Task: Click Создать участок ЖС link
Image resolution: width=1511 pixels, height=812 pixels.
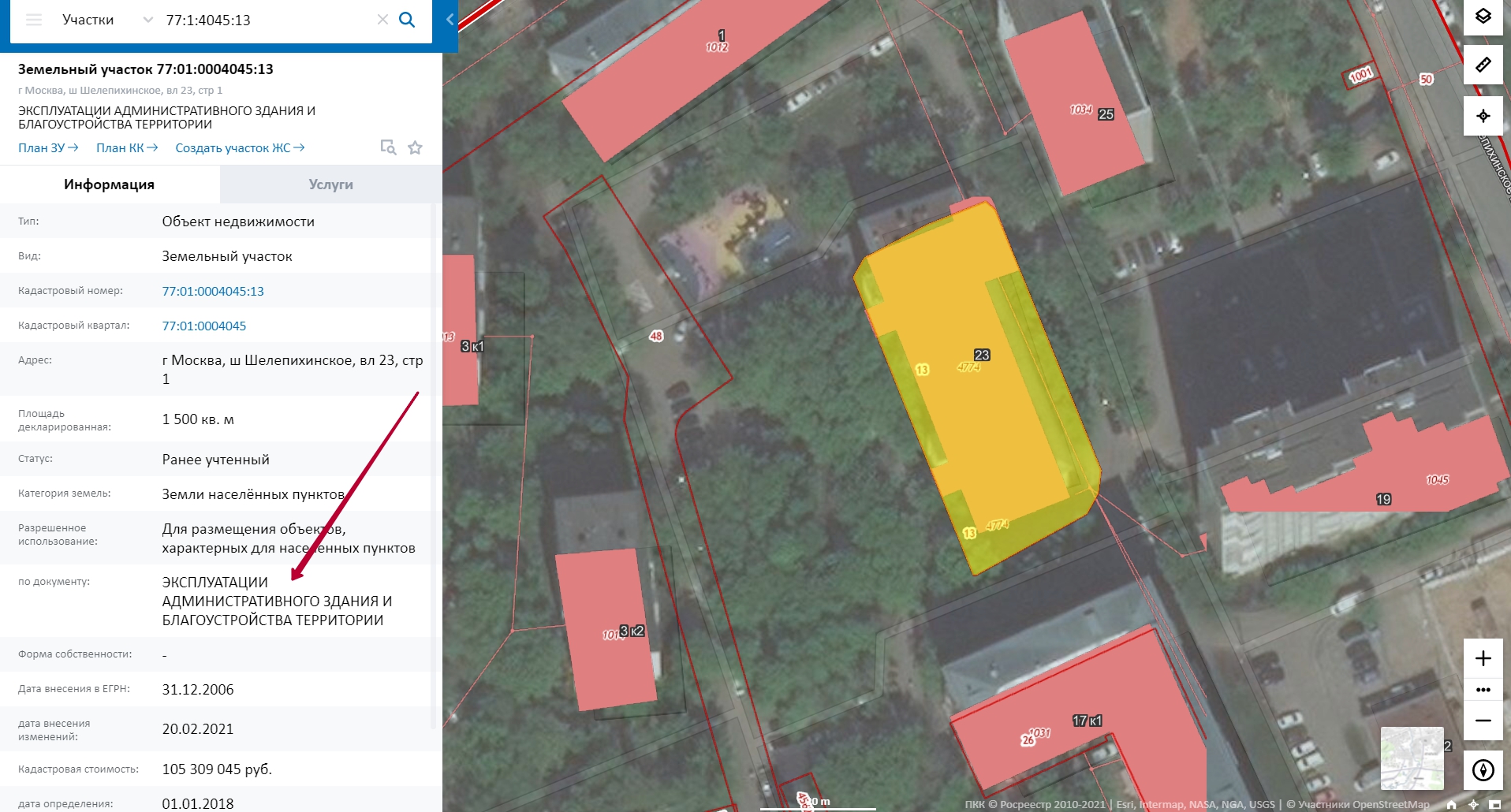Action: pyautogui.click(x=239, y=148)
